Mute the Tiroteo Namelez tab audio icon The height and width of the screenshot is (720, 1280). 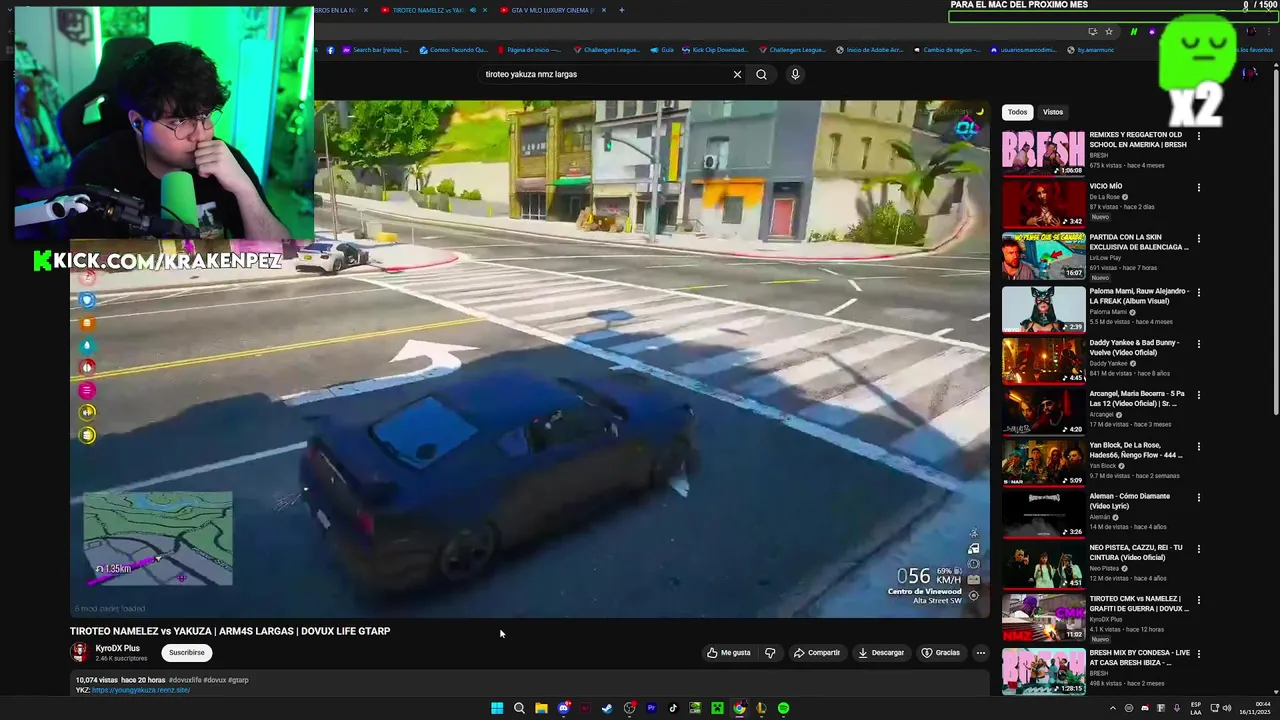473,10
